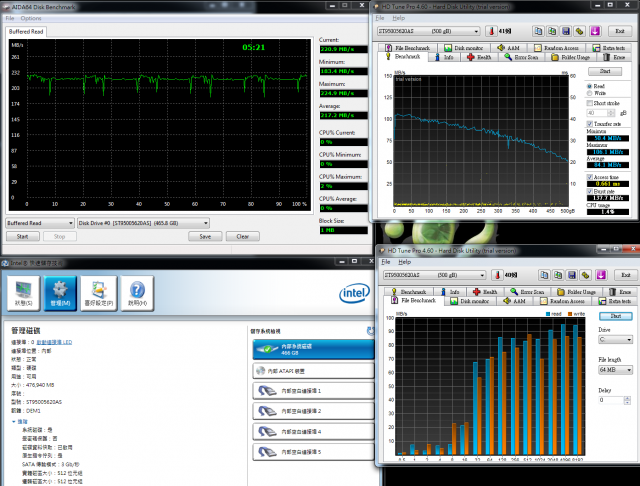
Task: Select internal empty port 5
Action: (x=313, y=452)
